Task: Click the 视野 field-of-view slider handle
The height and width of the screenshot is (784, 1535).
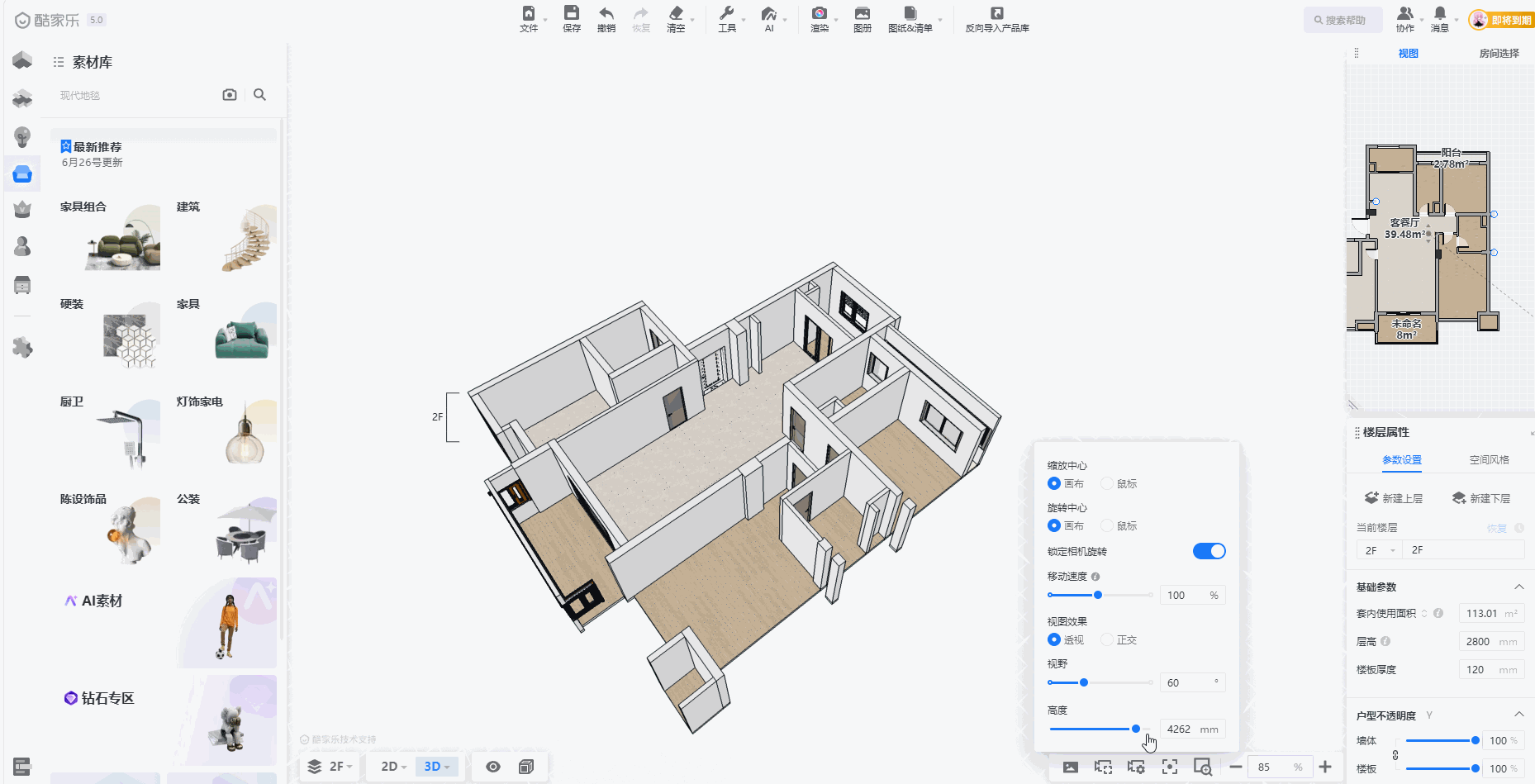Action: (x=1084, y=682)
